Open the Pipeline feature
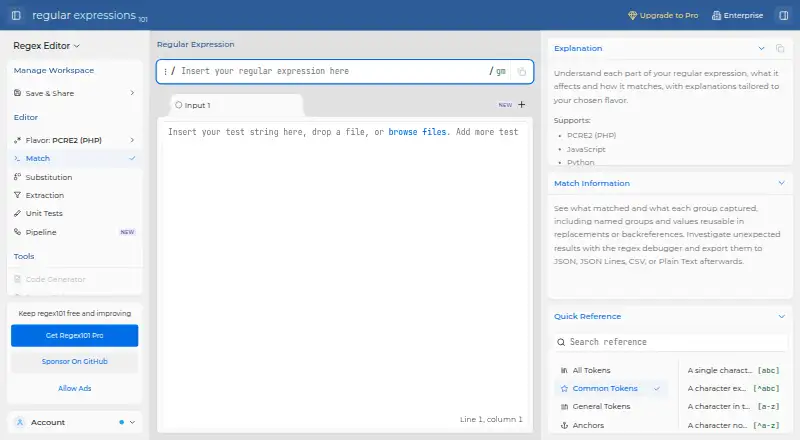Image resolution: width=800 pixels, height=440 pixels. pyautogui.click(x=74, y=232)
